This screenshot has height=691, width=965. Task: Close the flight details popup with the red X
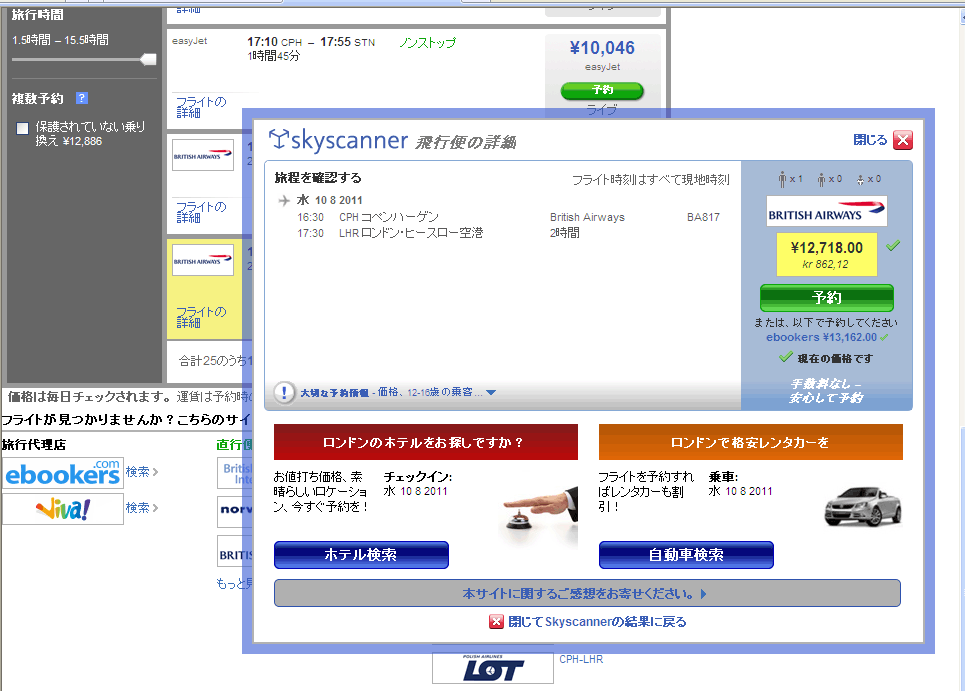(x=903, y=140)
